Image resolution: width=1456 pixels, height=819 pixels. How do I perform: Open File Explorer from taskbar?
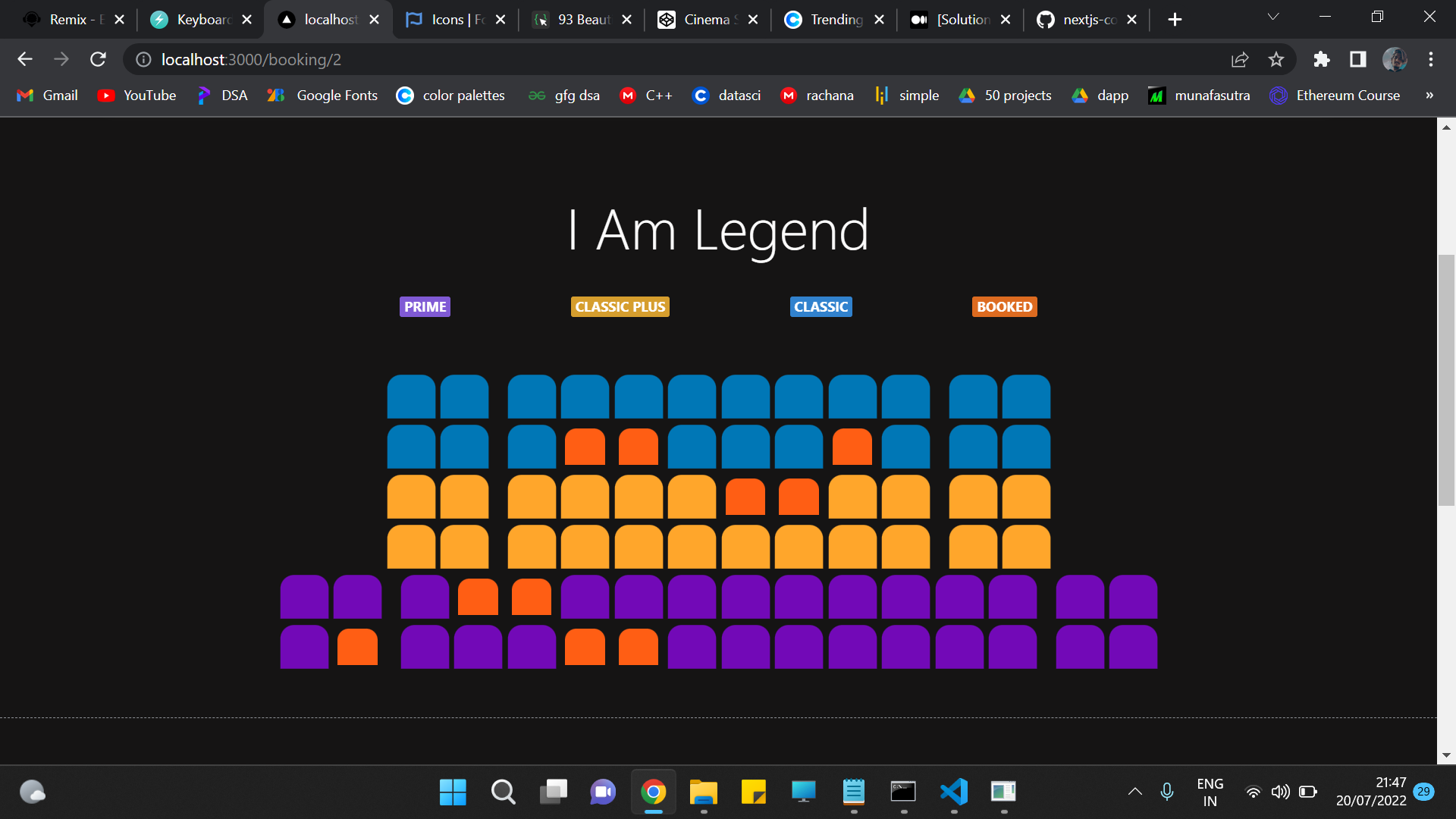click(703, 792)
